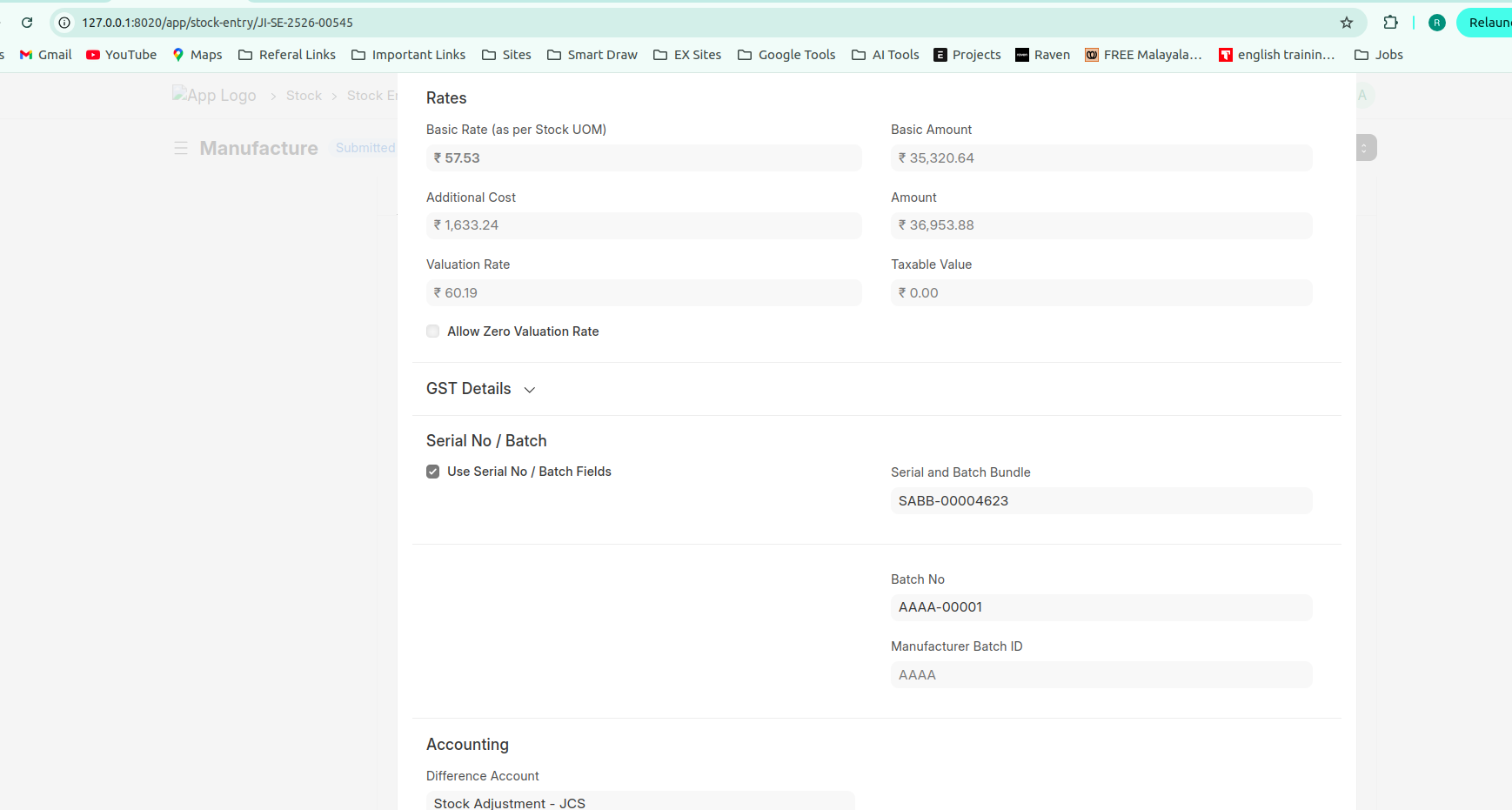Screen dimensions: 1512x810
Task: Open the Raven bookmark
Action: point(1042,55)
